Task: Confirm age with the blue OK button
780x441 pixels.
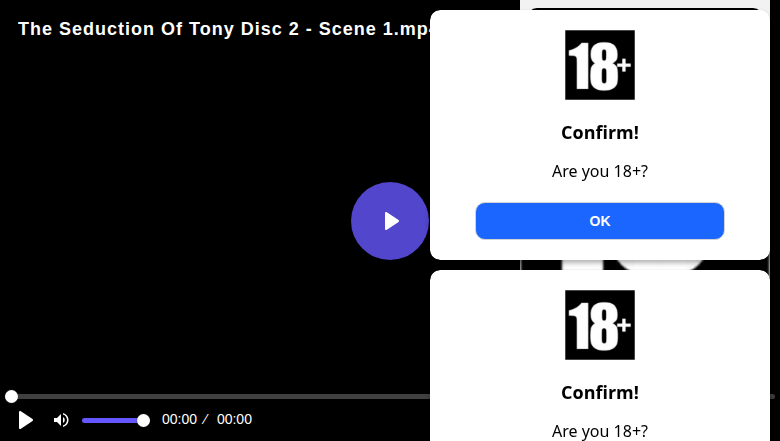Action: 599,221
